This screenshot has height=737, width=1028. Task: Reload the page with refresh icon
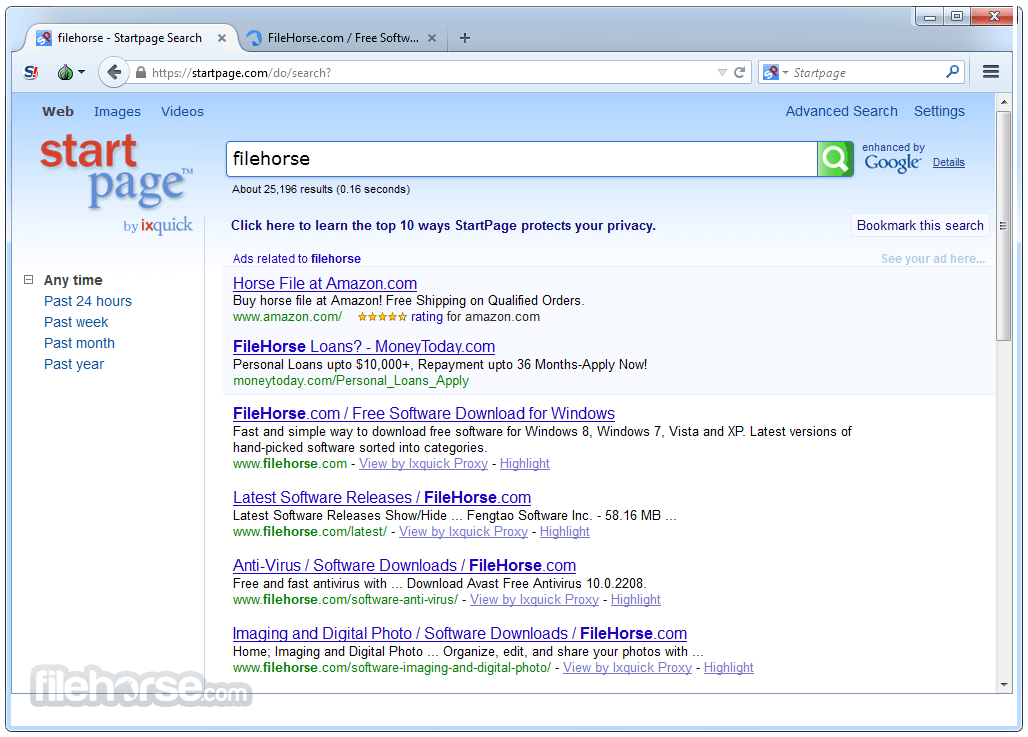click(740, 72)
